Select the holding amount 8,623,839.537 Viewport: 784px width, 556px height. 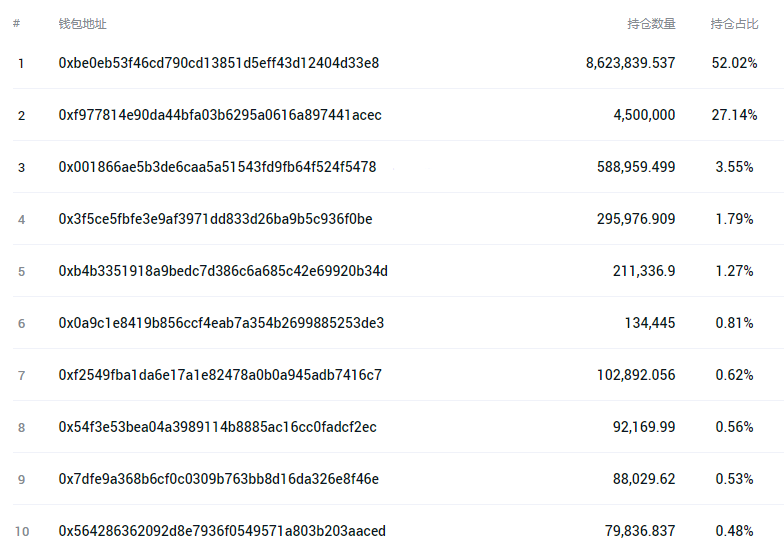(x=630, y=63)
